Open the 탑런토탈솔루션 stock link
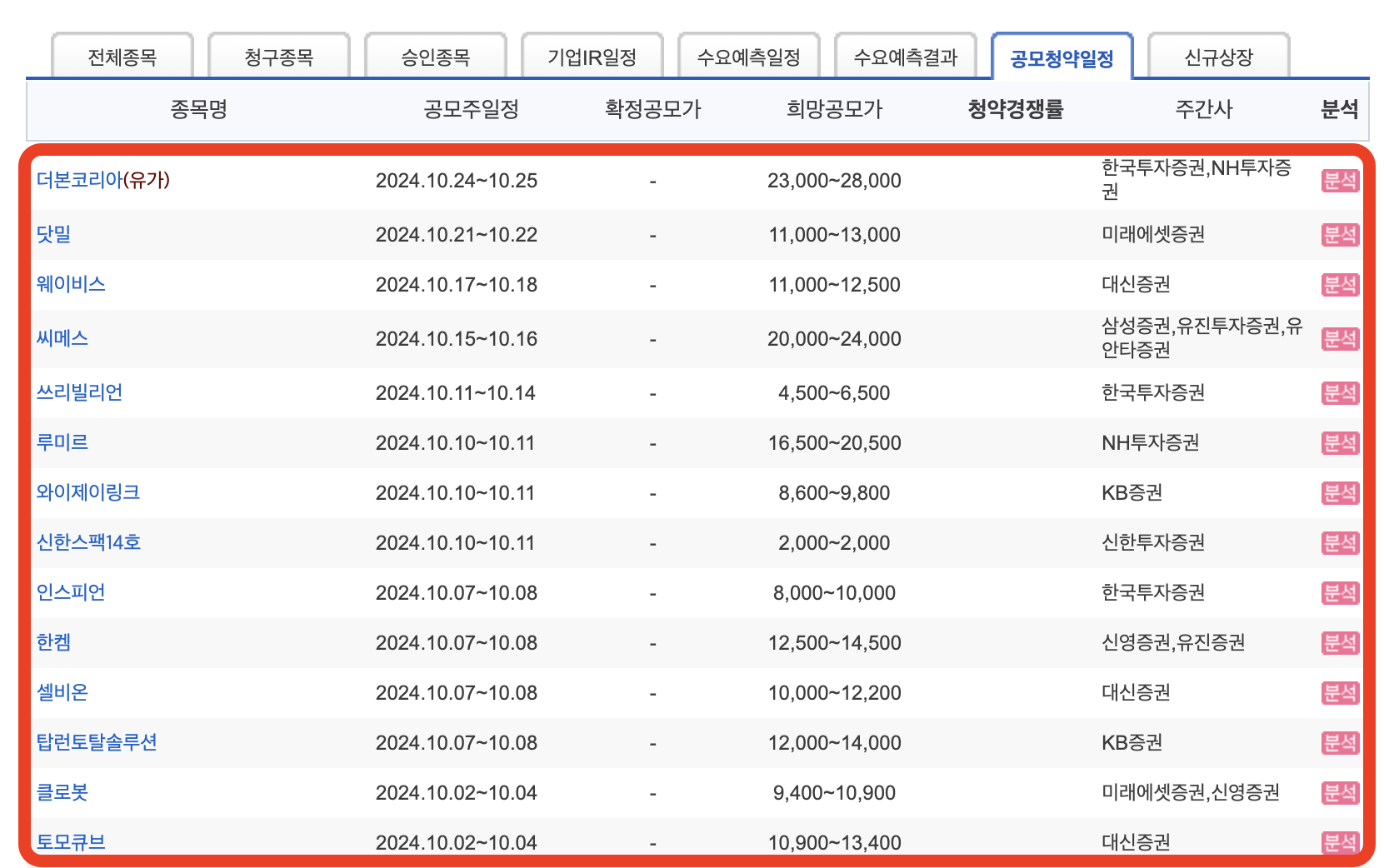Viewport: 1384px width, 868px height. 97,742
